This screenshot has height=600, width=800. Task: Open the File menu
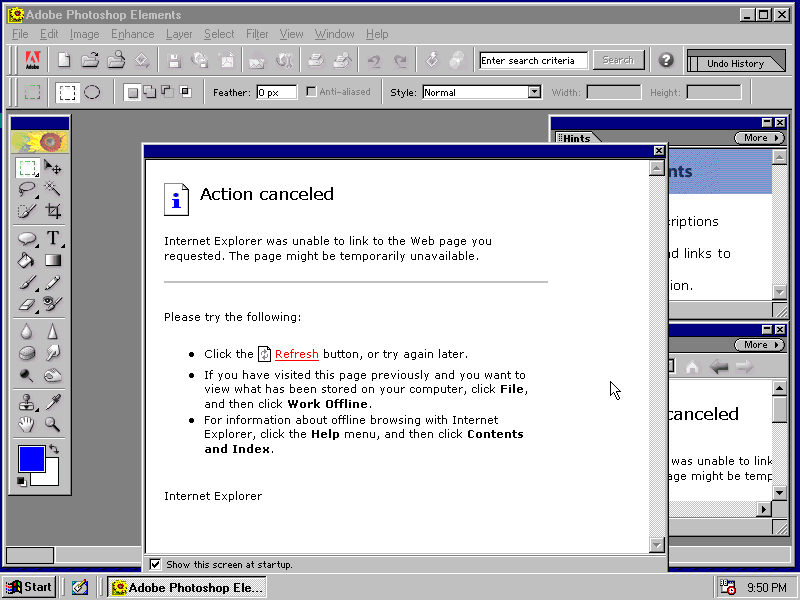tap(20, 34)
